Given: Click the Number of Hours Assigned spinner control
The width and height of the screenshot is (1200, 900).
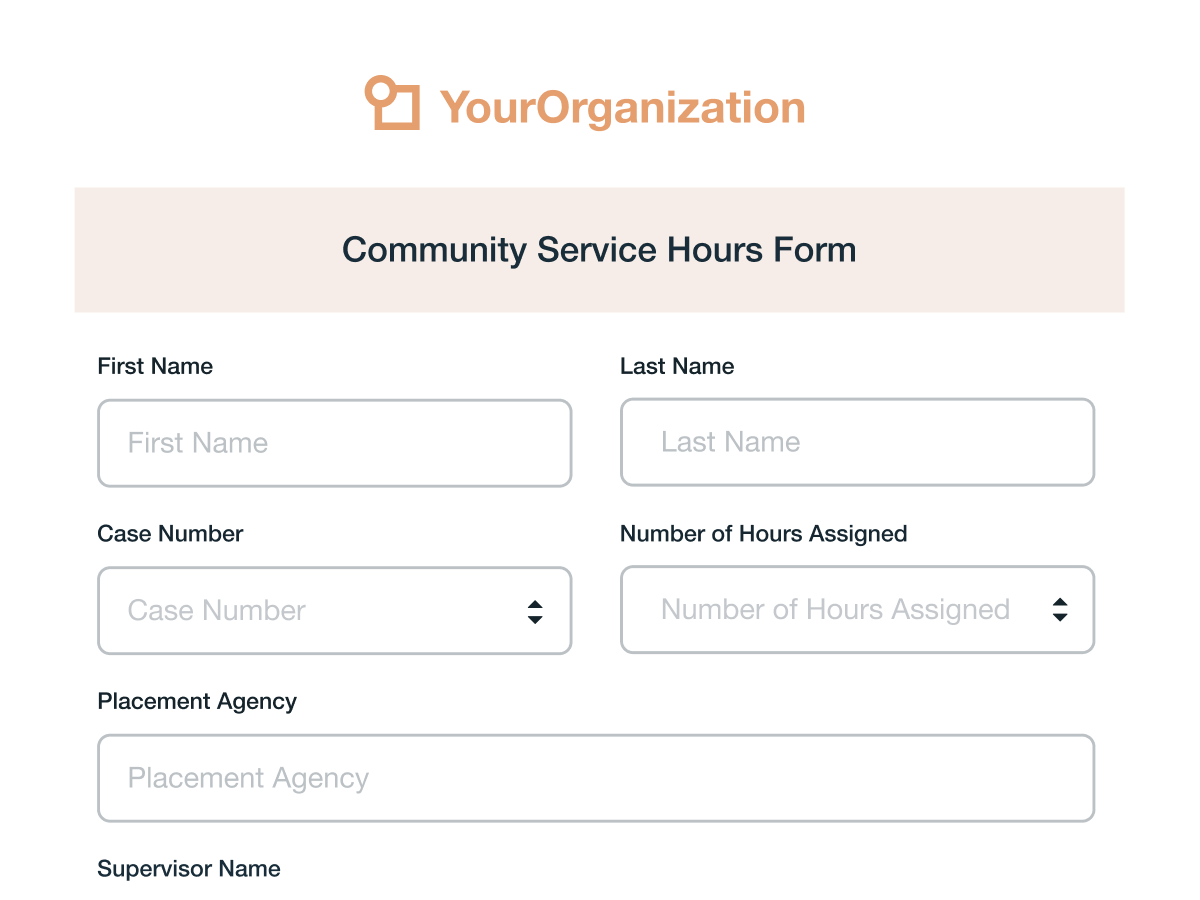Looking at the screenshot, I should (x=1059, y=609).
